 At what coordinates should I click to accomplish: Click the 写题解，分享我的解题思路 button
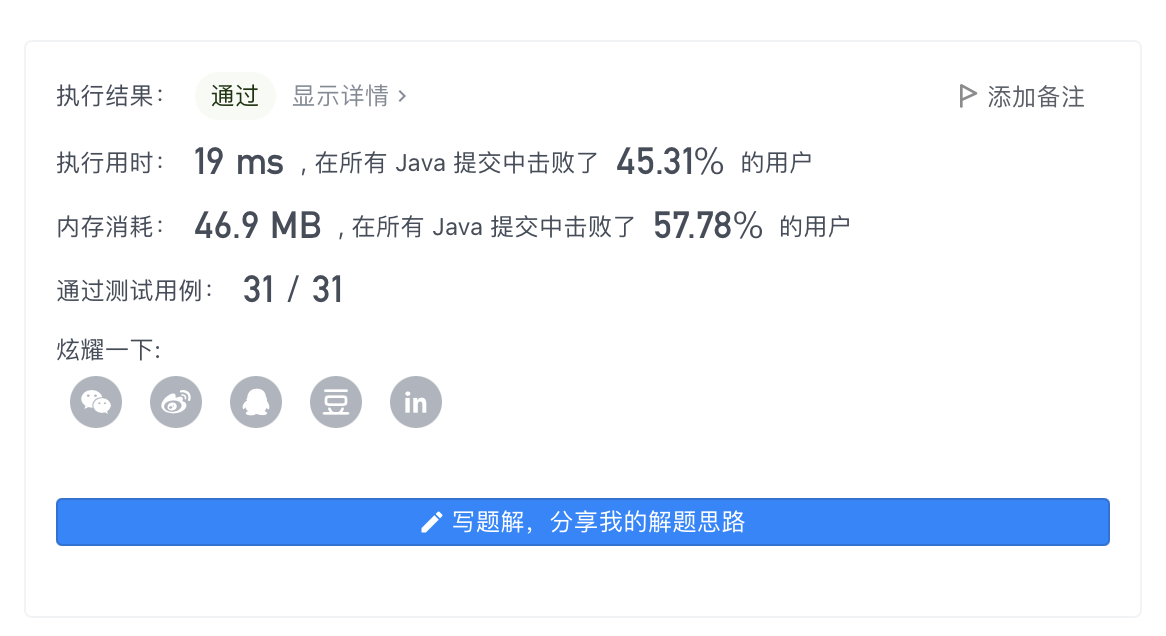583,522
